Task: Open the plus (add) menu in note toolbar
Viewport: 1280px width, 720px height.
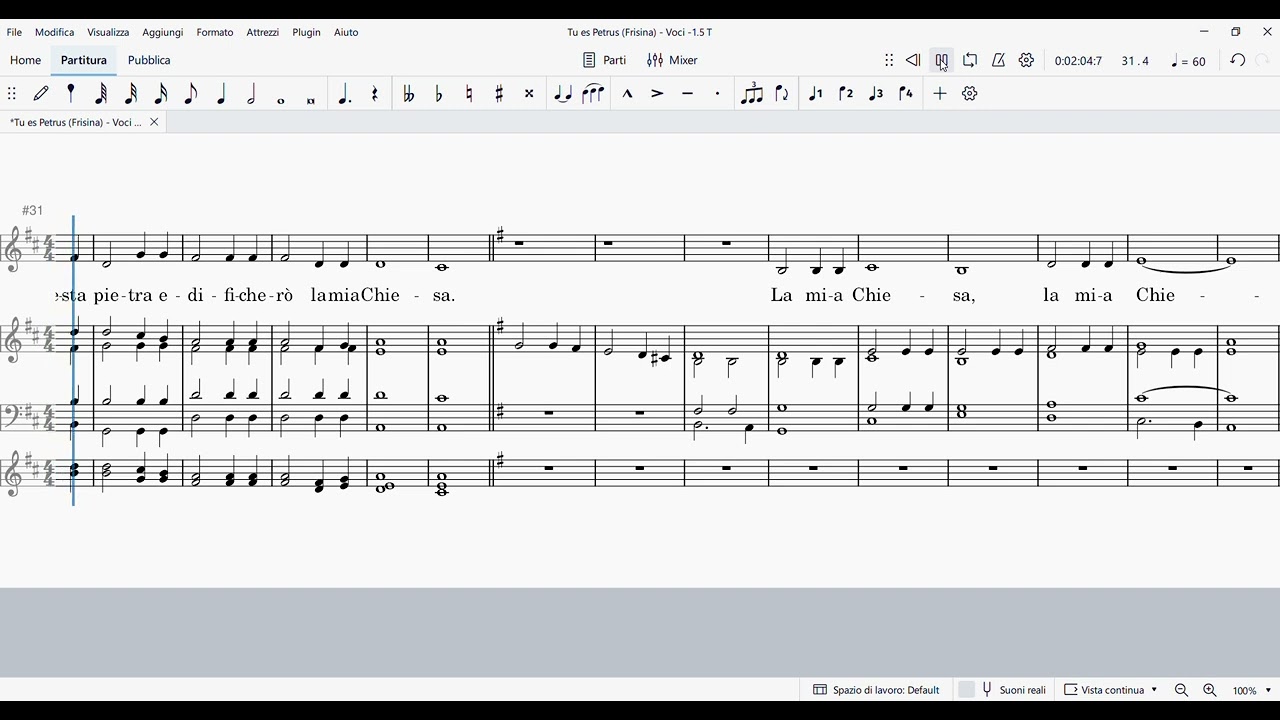Action: tap(940, 94)
